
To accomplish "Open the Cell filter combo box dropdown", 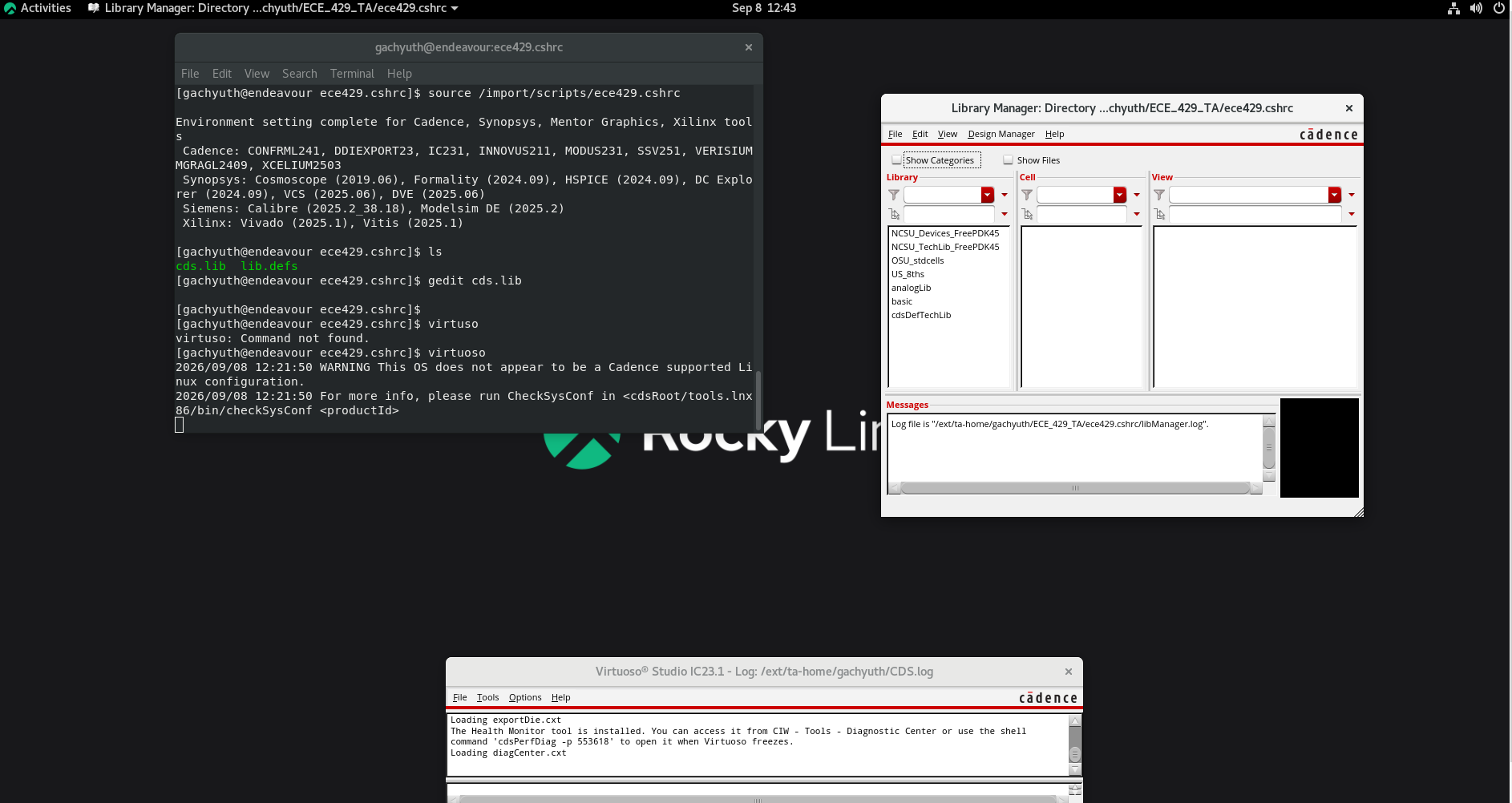I will [x=1120, y=195].
